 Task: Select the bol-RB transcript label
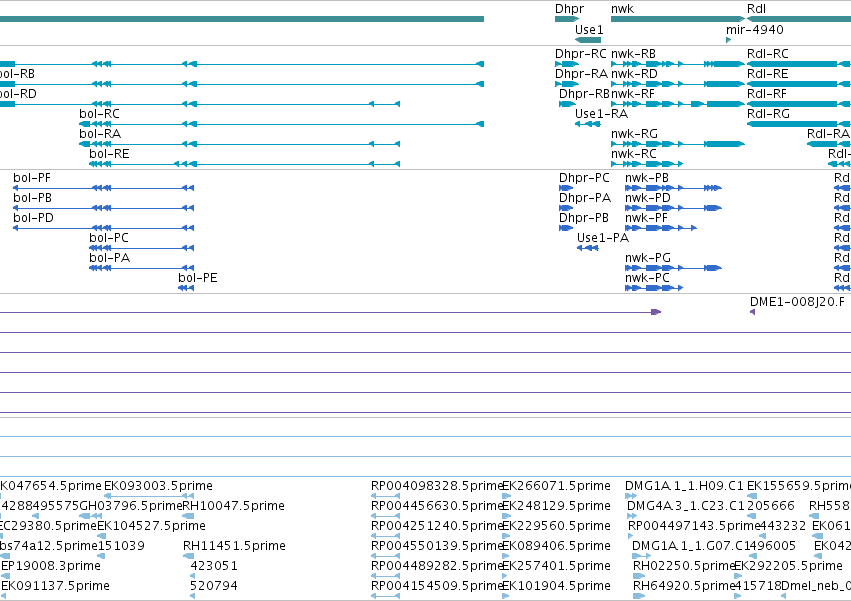coord(17,74)
